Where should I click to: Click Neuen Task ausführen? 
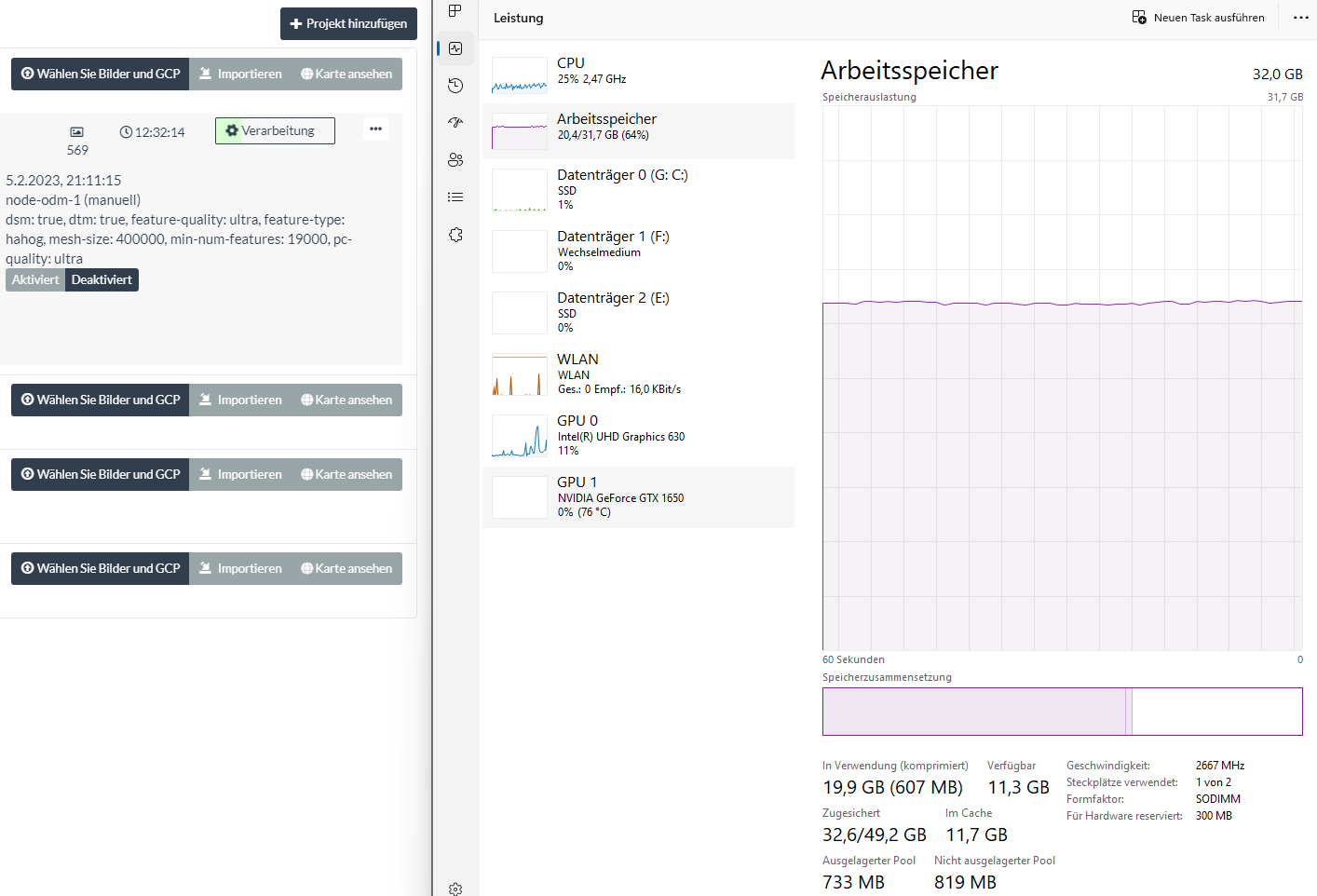pyautogui.click(x=1198, y=18)
